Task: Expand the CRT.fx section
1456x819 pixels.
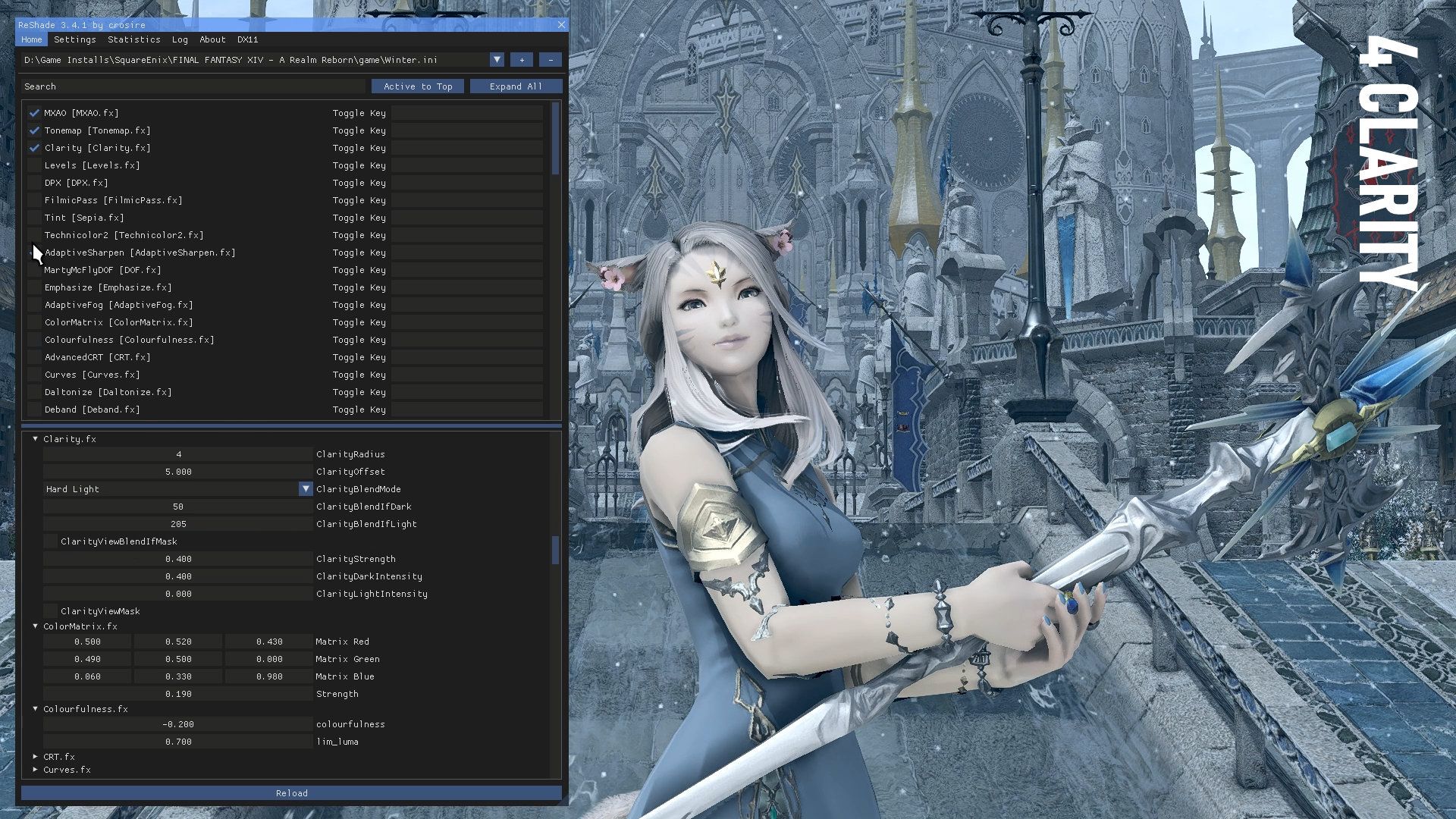Action: pos(35,757)
